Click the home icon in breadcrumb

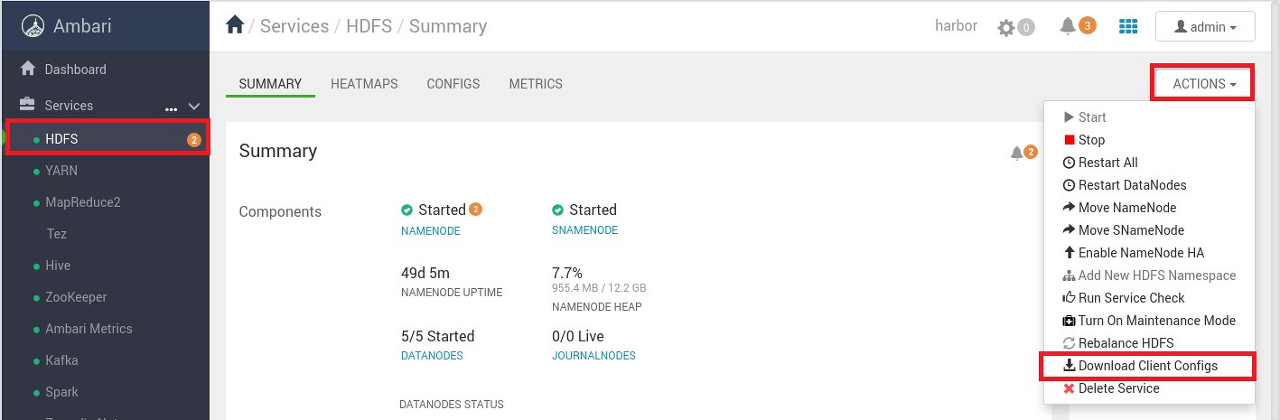(235, 25)
